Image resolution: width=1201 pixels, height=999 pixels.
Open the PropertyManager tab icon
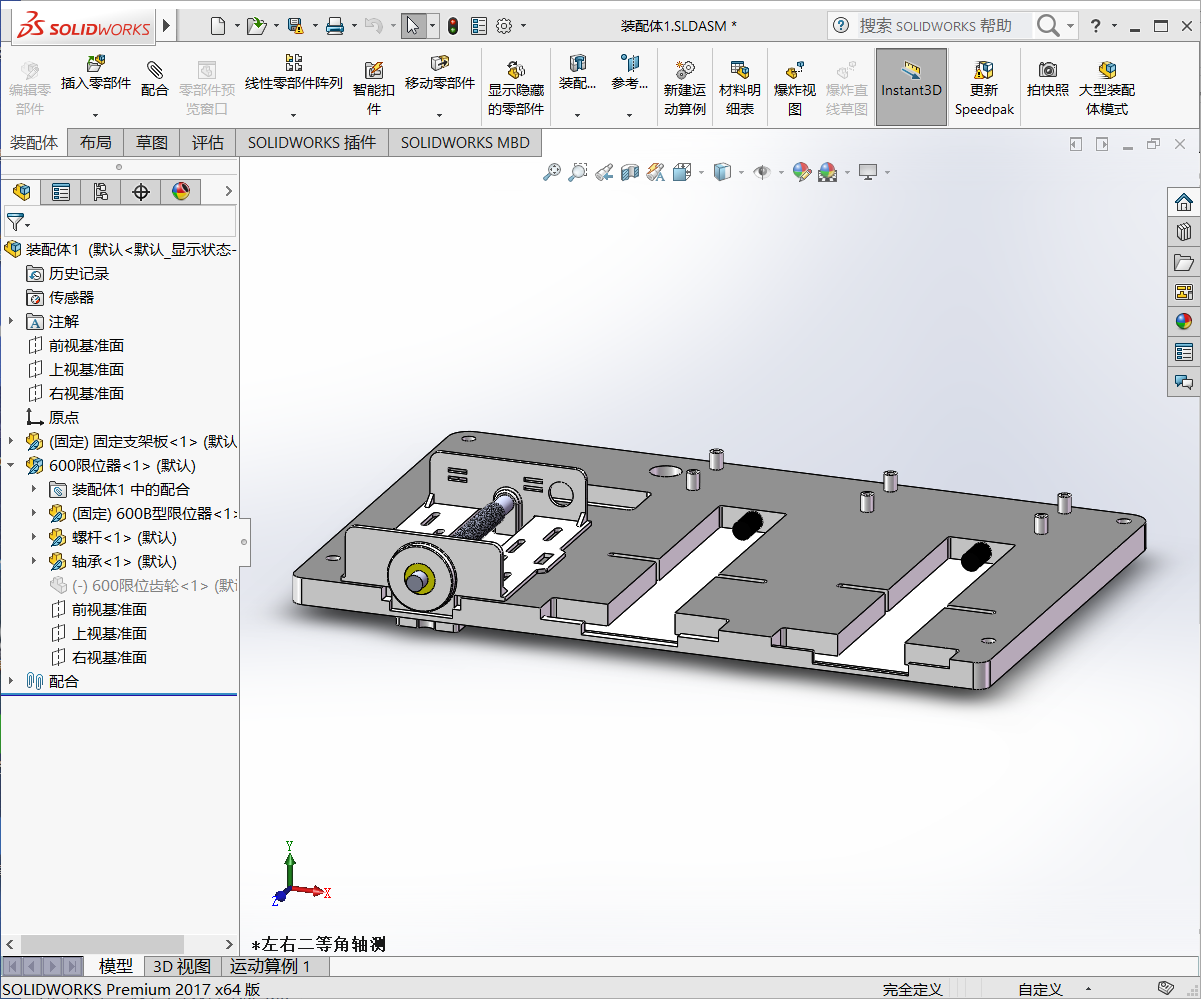point(61,191)
